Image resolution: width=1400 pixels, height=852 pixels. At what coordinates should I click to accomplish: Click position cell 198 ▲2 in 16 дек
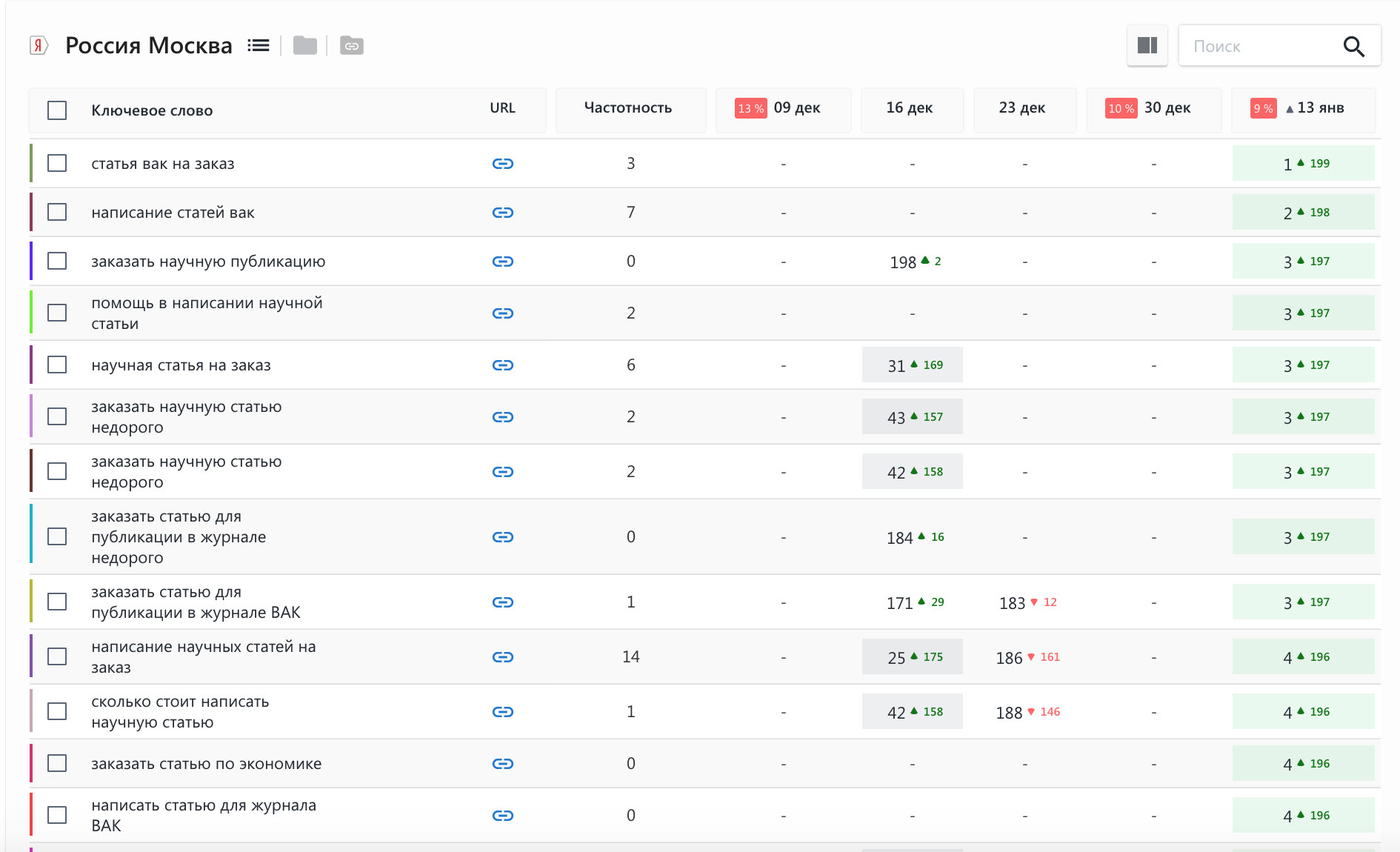(915, 262)
